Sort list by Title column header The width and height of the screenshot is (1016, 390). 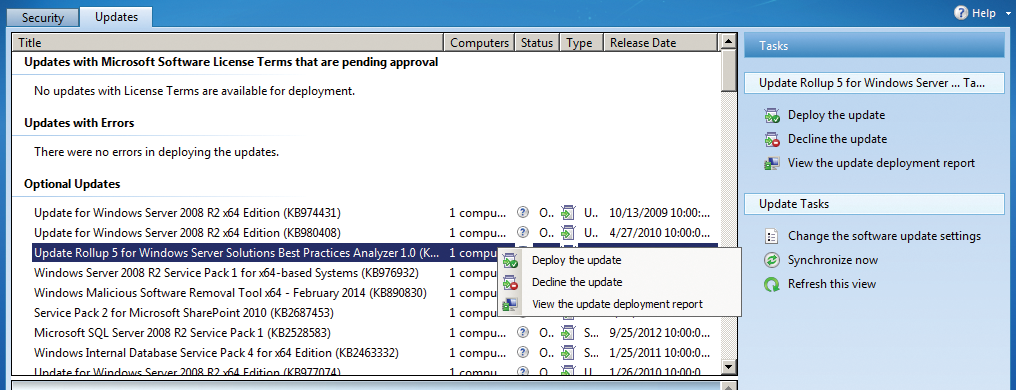pos(228,43)
